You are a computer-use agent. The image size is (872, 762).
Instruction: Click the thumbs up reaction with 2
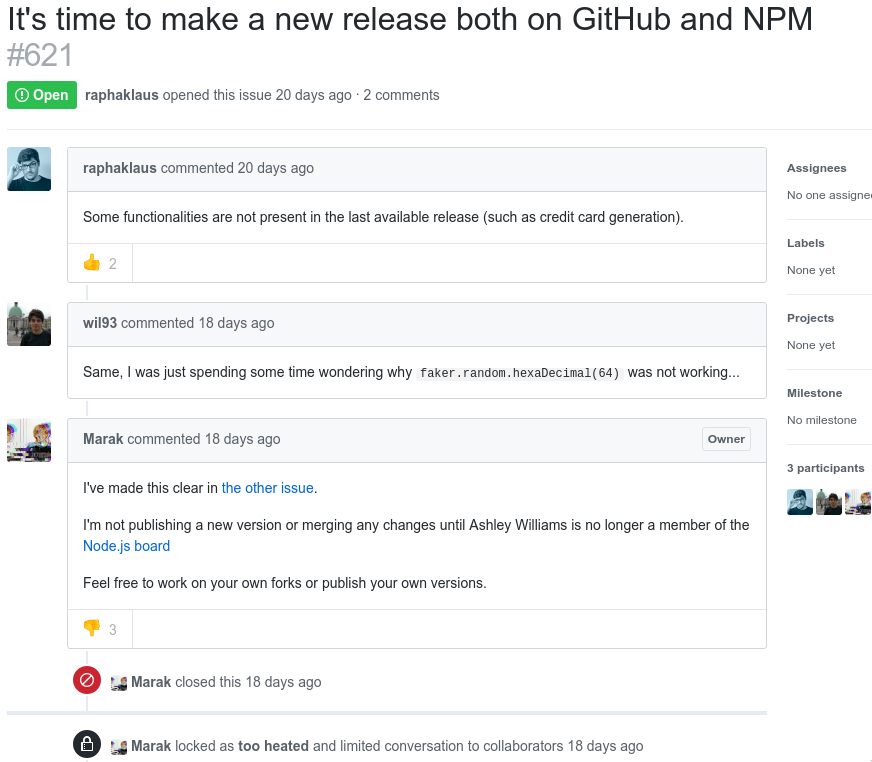click(100, 263)
